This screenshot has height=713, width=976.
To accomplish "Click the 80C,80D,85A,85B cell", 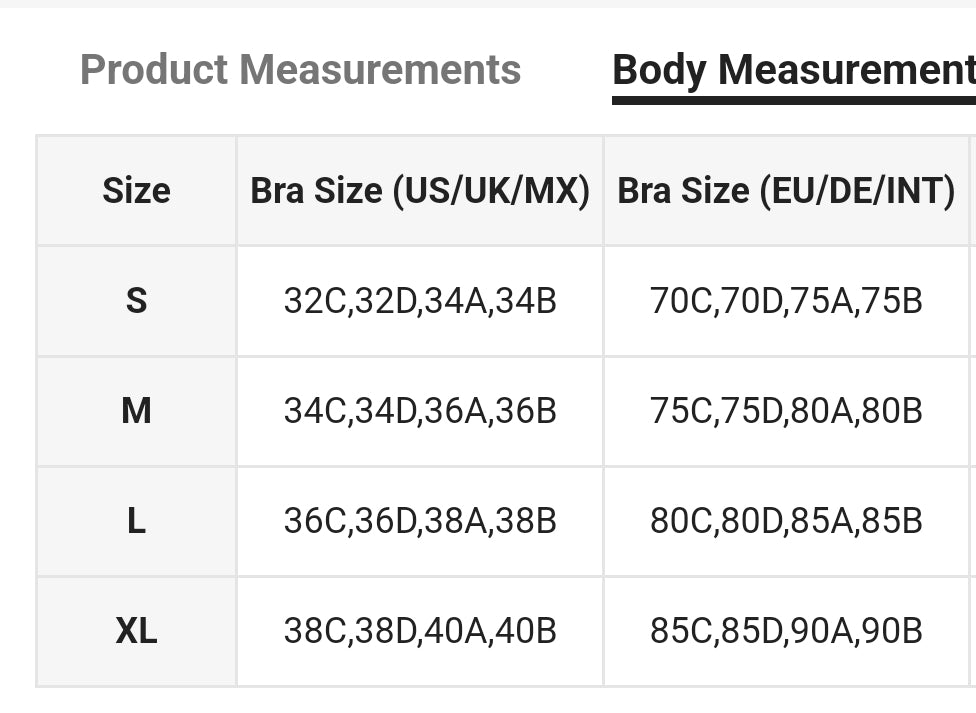I will point(786,520).
